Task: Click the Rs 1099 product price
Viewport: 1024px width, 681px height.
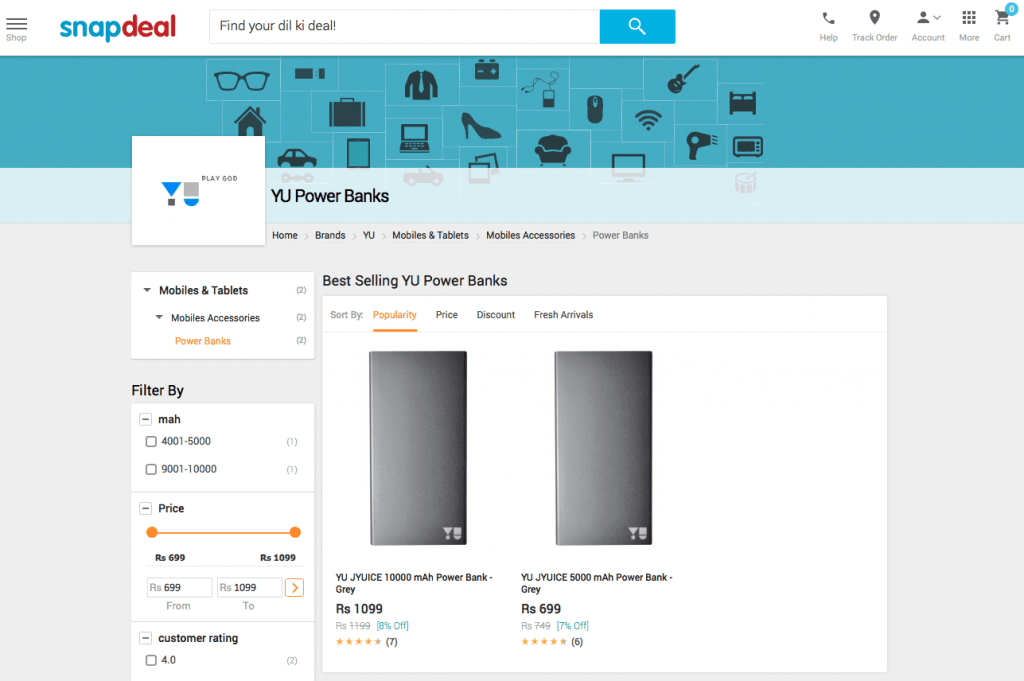Action: 359,609
